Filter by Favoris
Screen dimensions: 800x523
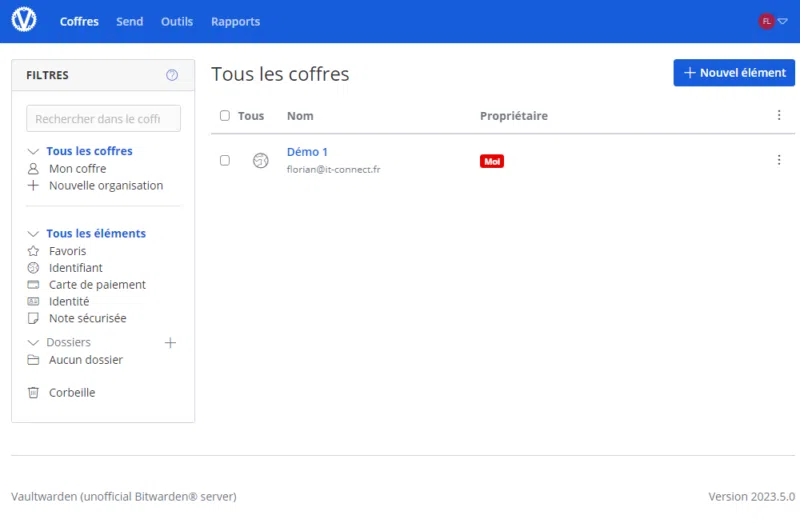point(67,251)
